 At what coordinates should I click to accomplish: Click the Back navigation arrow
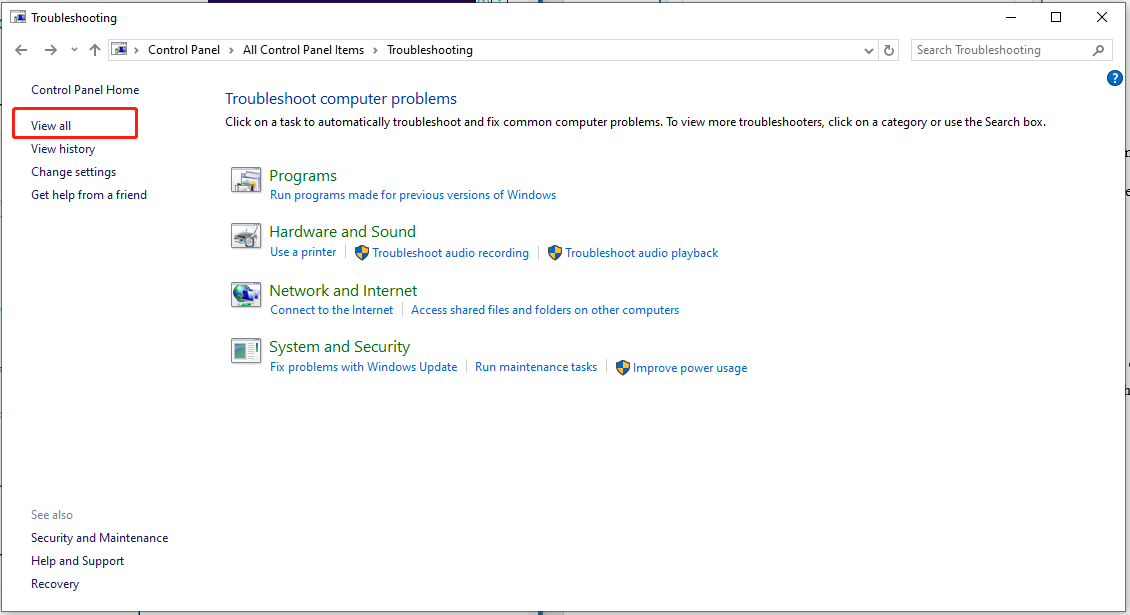click(22, 50)
